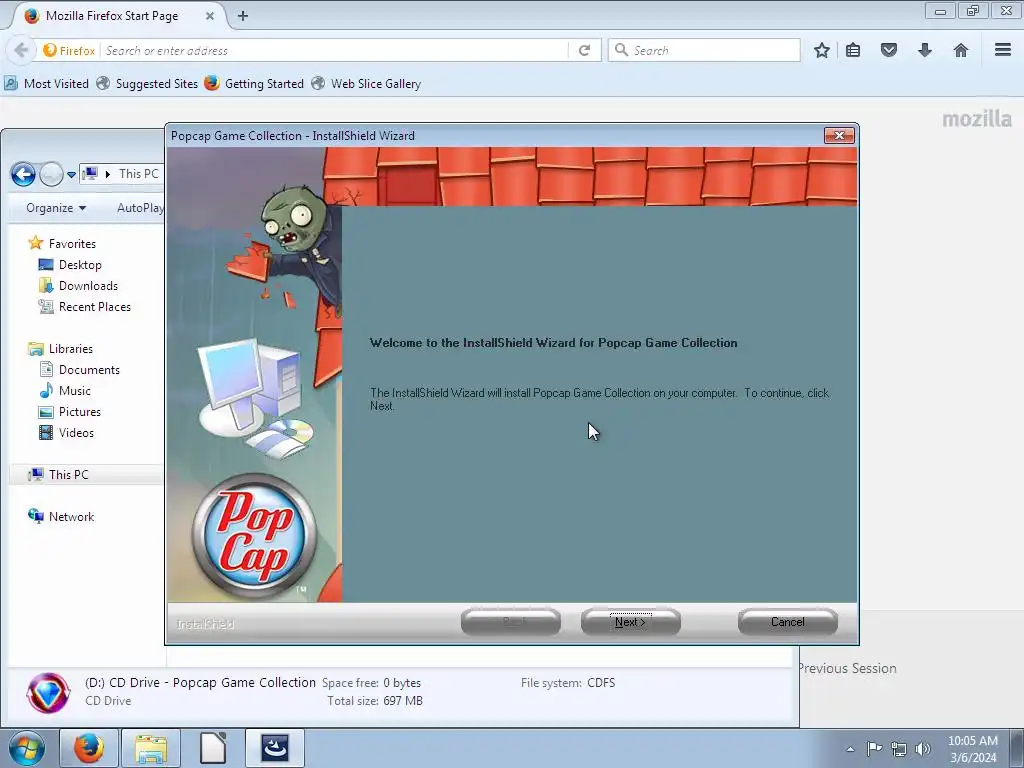Viewport: 1024px width, 768px height.
Task: Select Favorites in Explorer navigation pane
Action: coord(62,244)
